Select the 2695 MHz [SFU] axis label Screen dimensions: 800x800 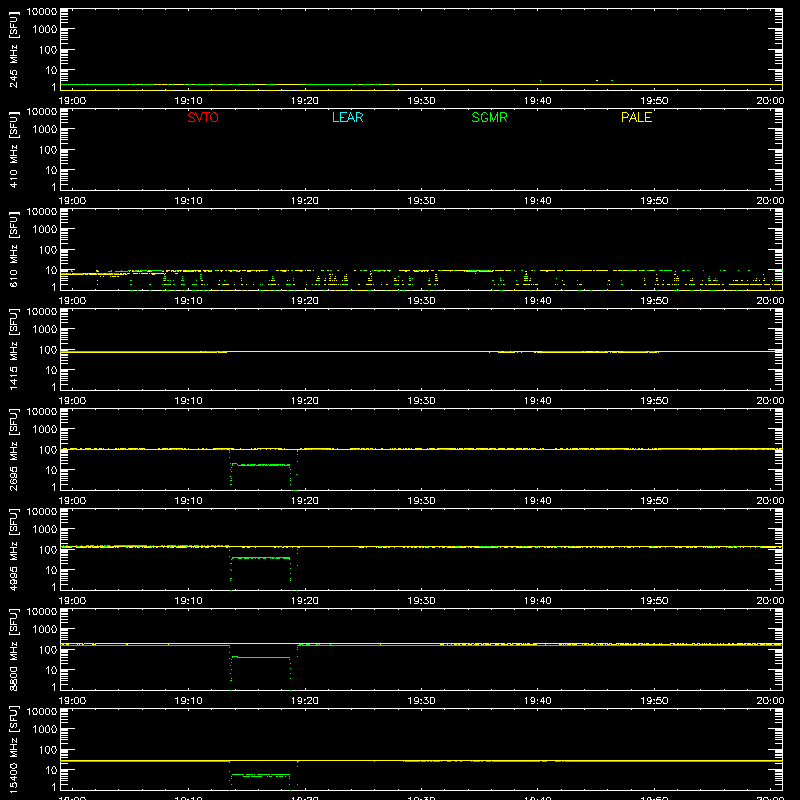pos(14,449)
